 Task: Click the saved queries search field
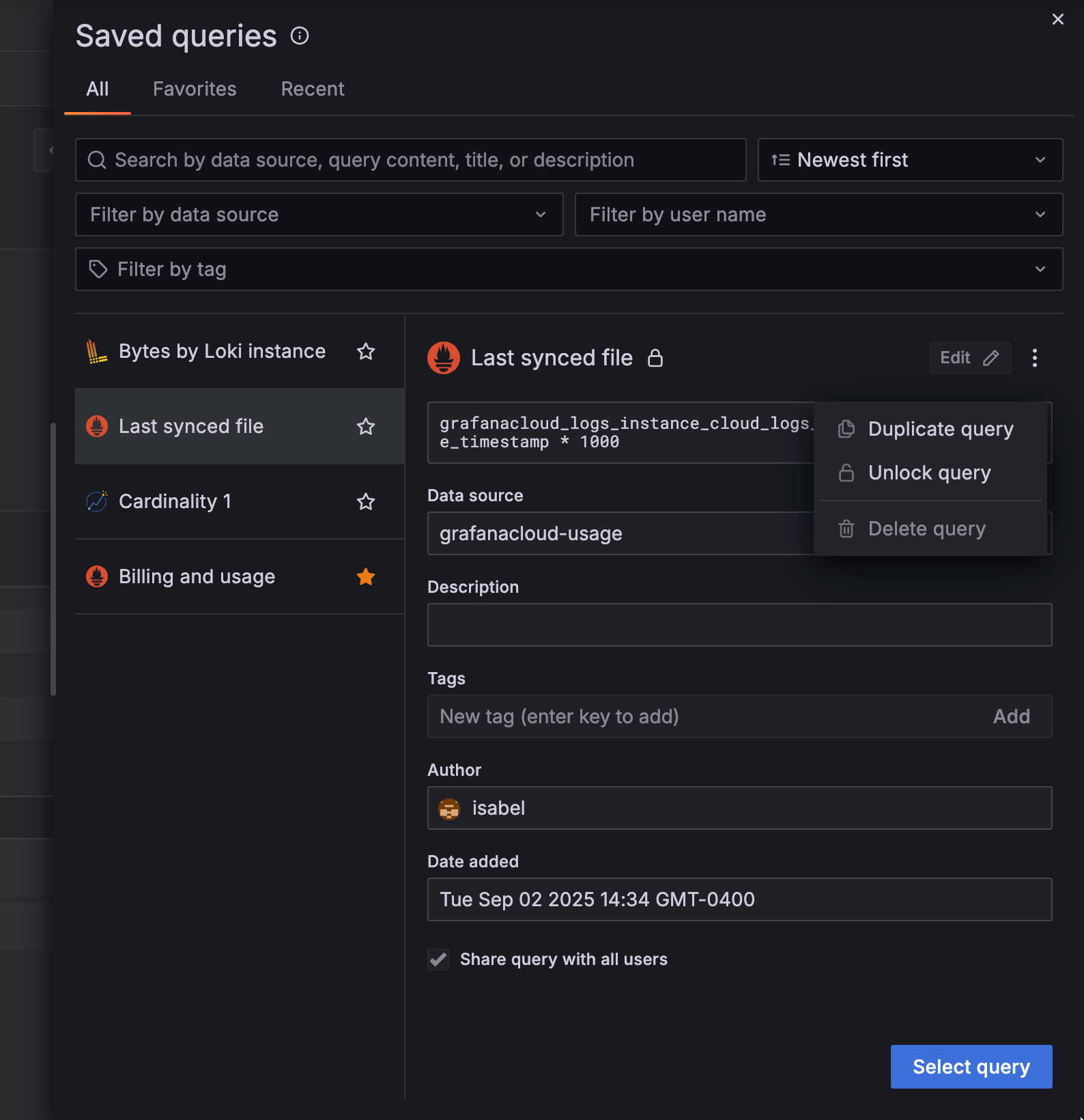[410, 160]
